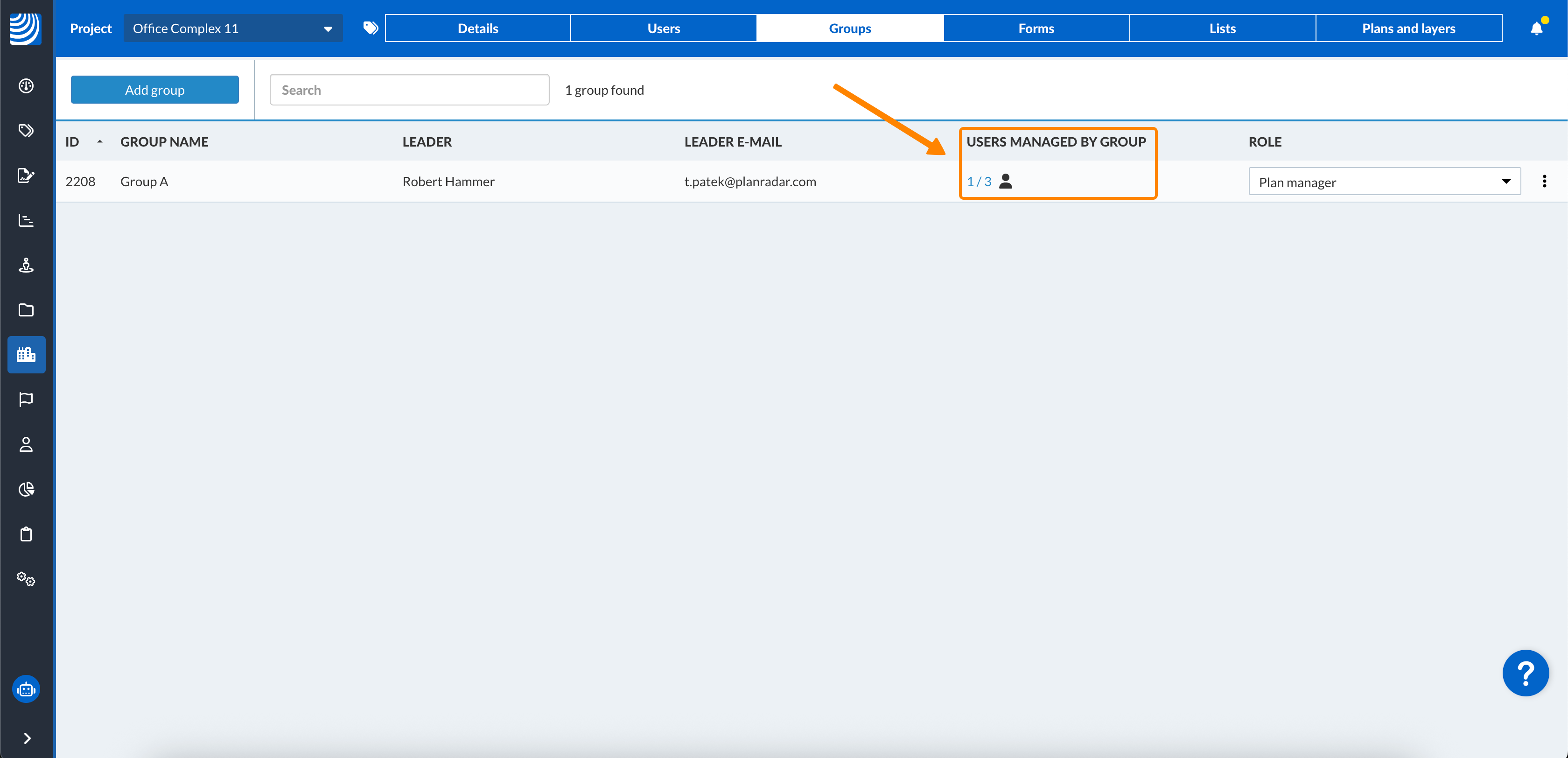Open the three-dot menu for Group A

(x=1544, y=182)
